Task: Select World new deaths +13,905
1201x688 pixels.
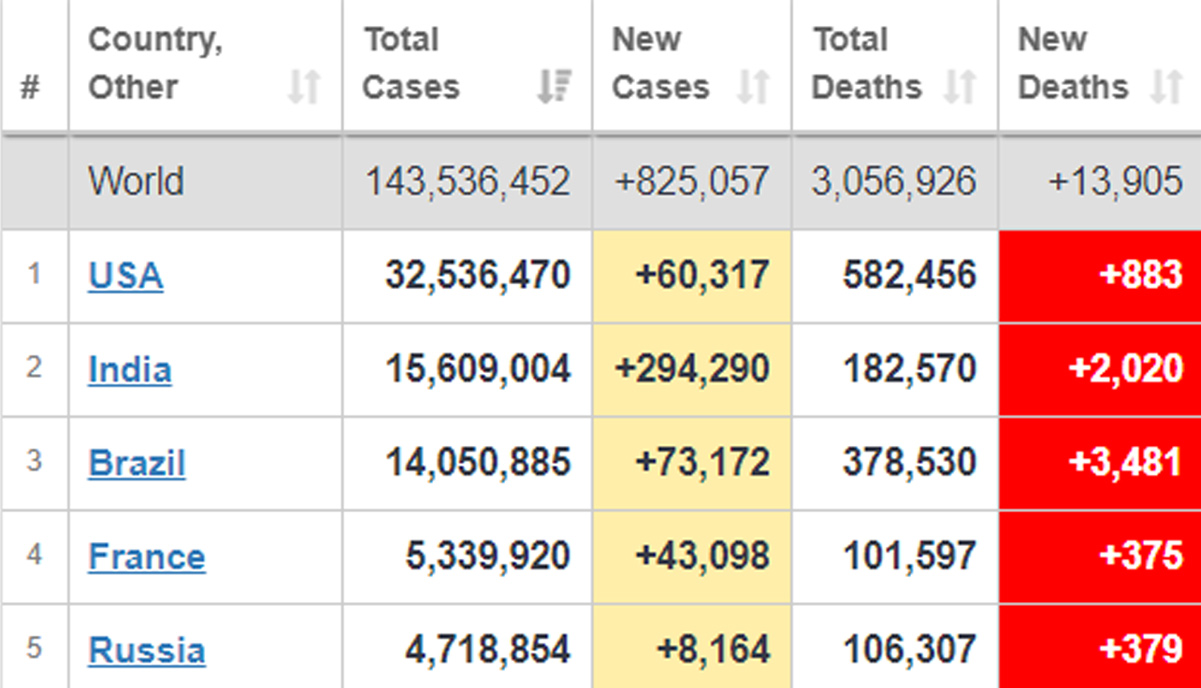Action: pos(1116,182)
